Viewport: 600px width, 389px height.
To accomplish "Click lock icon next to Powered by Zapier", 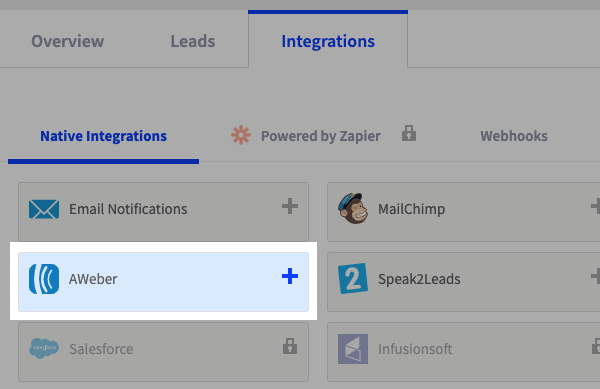I will point(409,133).
